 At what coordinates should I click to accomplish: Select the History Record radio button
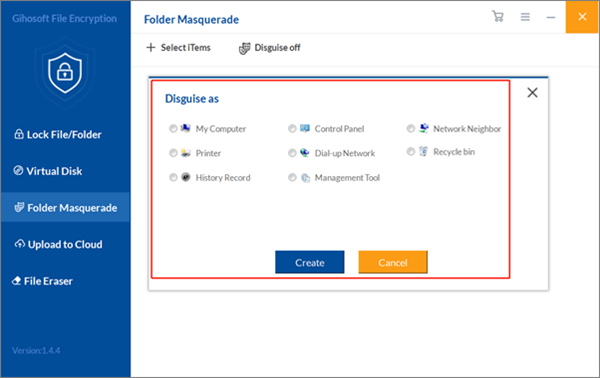[x=173, y=178]
